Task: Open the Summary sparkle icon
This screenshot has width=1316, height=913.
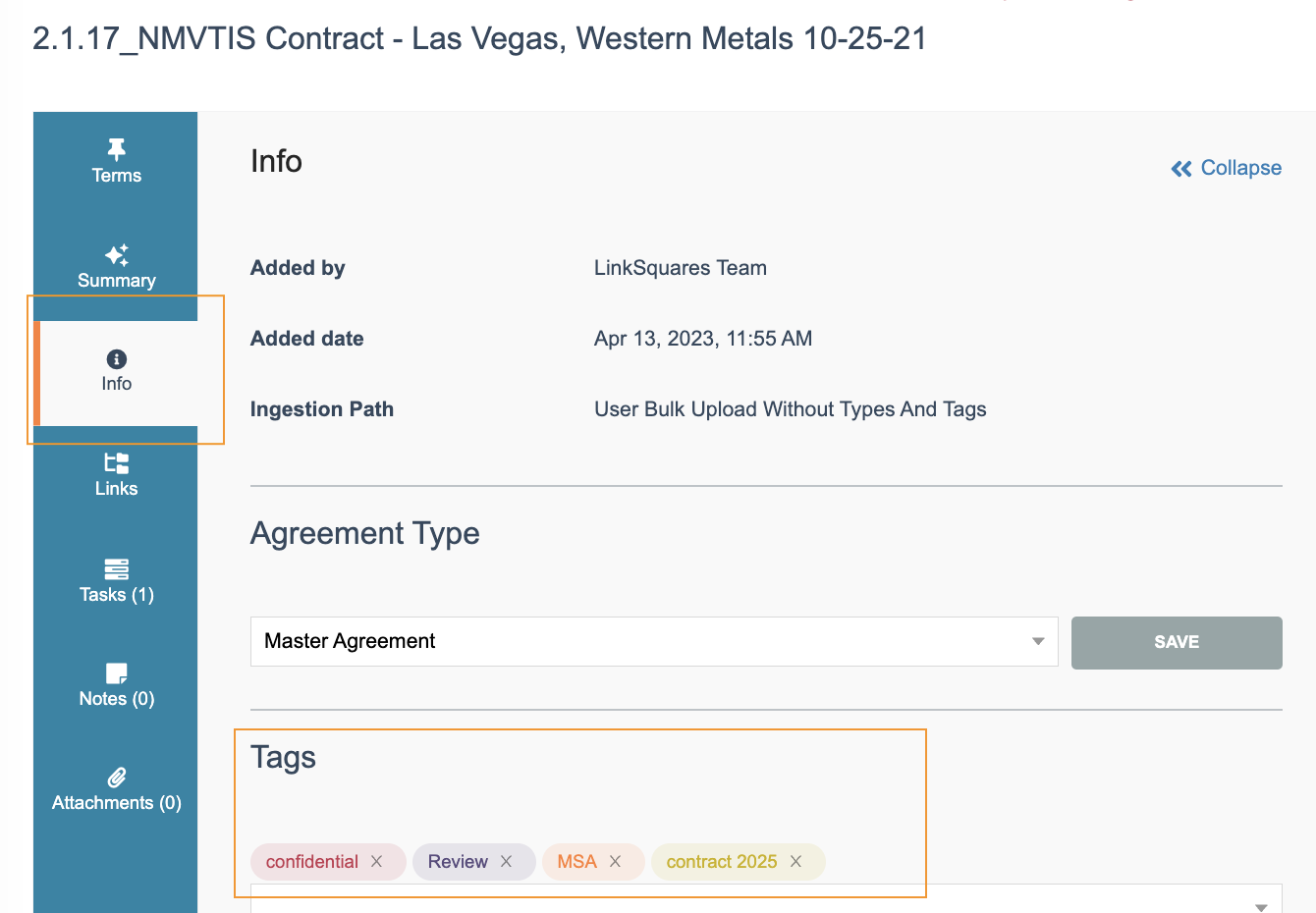Action: [116, 254]
